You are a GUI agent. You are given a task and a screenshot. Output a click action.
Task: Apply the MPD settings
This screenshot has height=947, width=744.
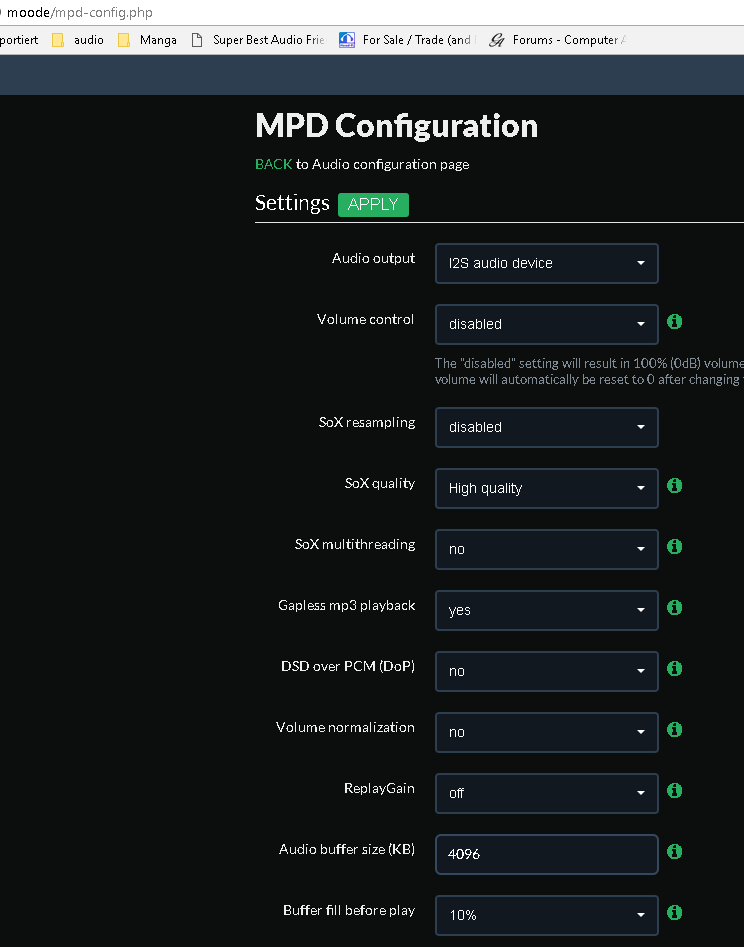pos(373,204)
